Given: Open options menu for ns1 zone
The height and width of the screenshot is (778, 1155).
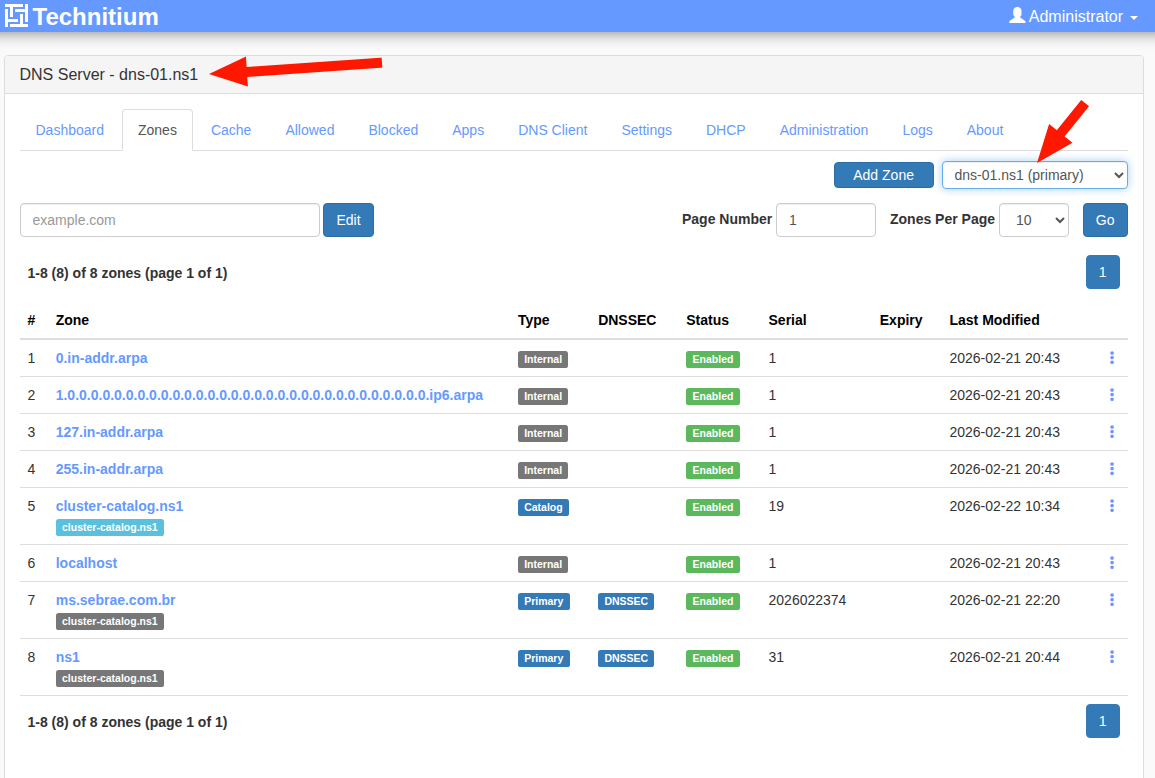Looking at the screenshot, I should 1111,657.
